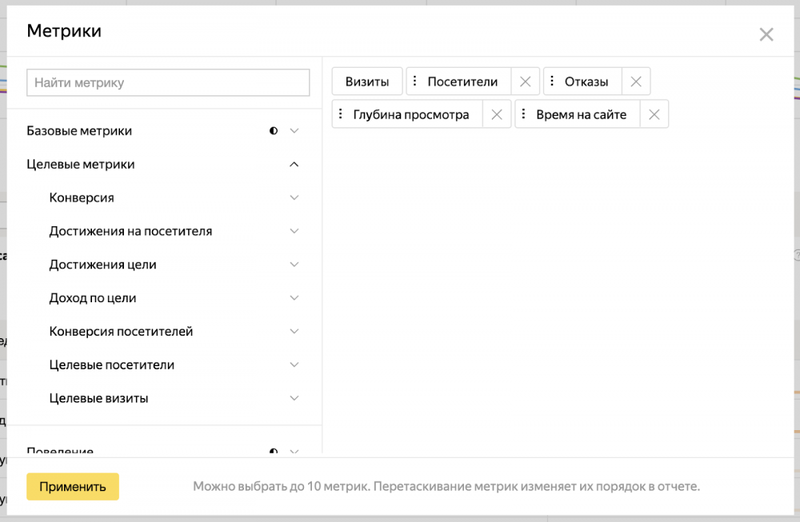This screenshot has height=522, width=800.
Task: Expand the Базовые метрики section
Action: point(294,131)
